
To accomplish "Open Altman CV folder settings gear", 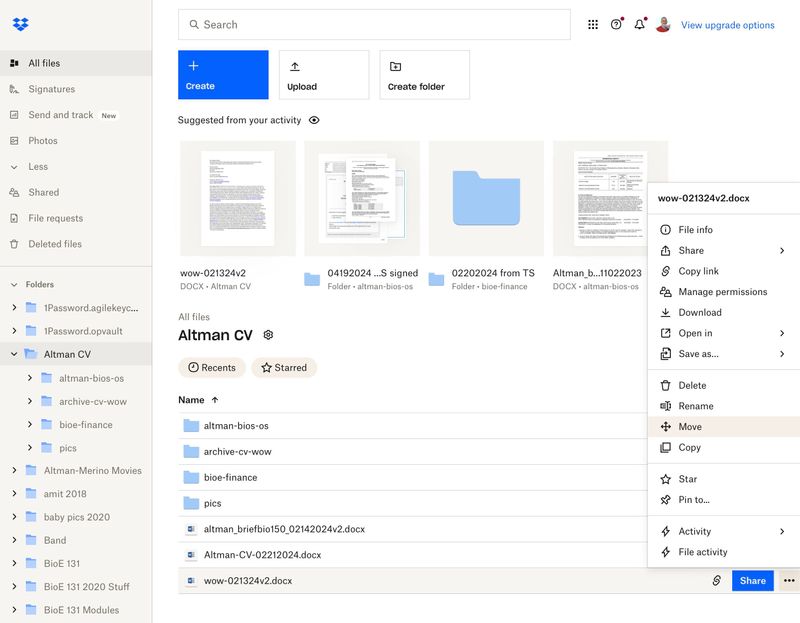I will click(x=268, y=335).
